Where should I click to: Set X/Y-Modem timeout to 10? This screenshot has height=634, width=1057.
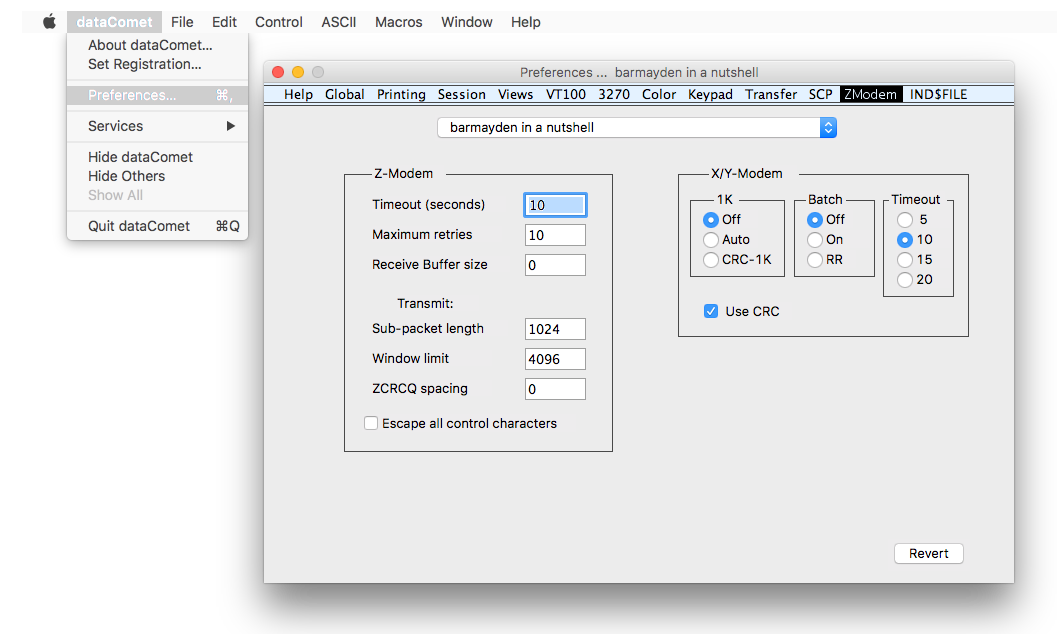coord(905,240)
